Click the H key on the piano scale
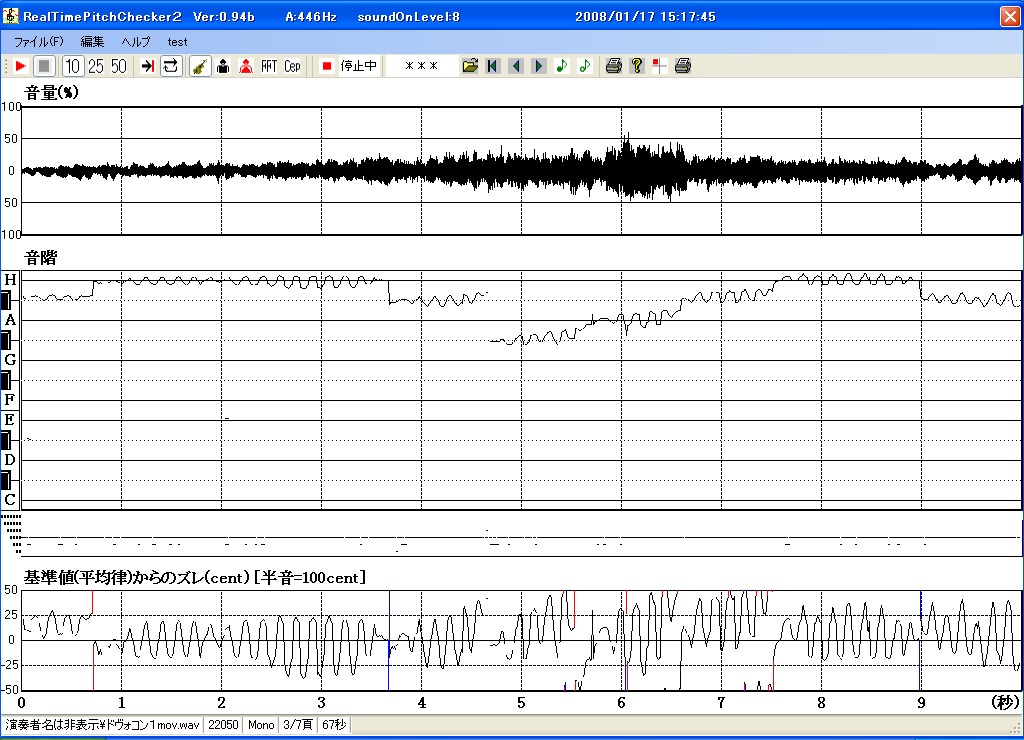1024x740 pixels. tap(10, 280)
